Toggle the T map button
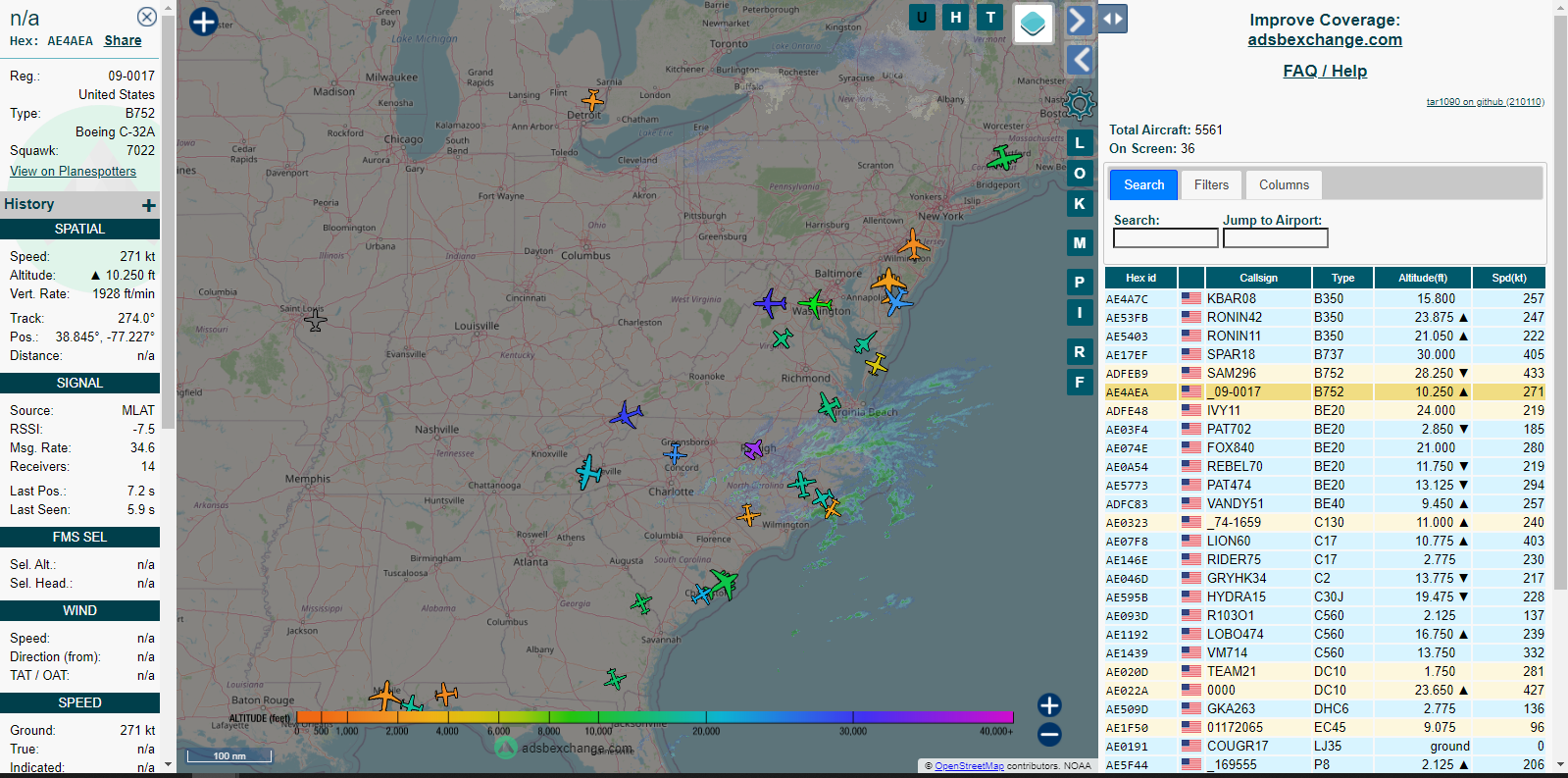 tap(990, 17)
